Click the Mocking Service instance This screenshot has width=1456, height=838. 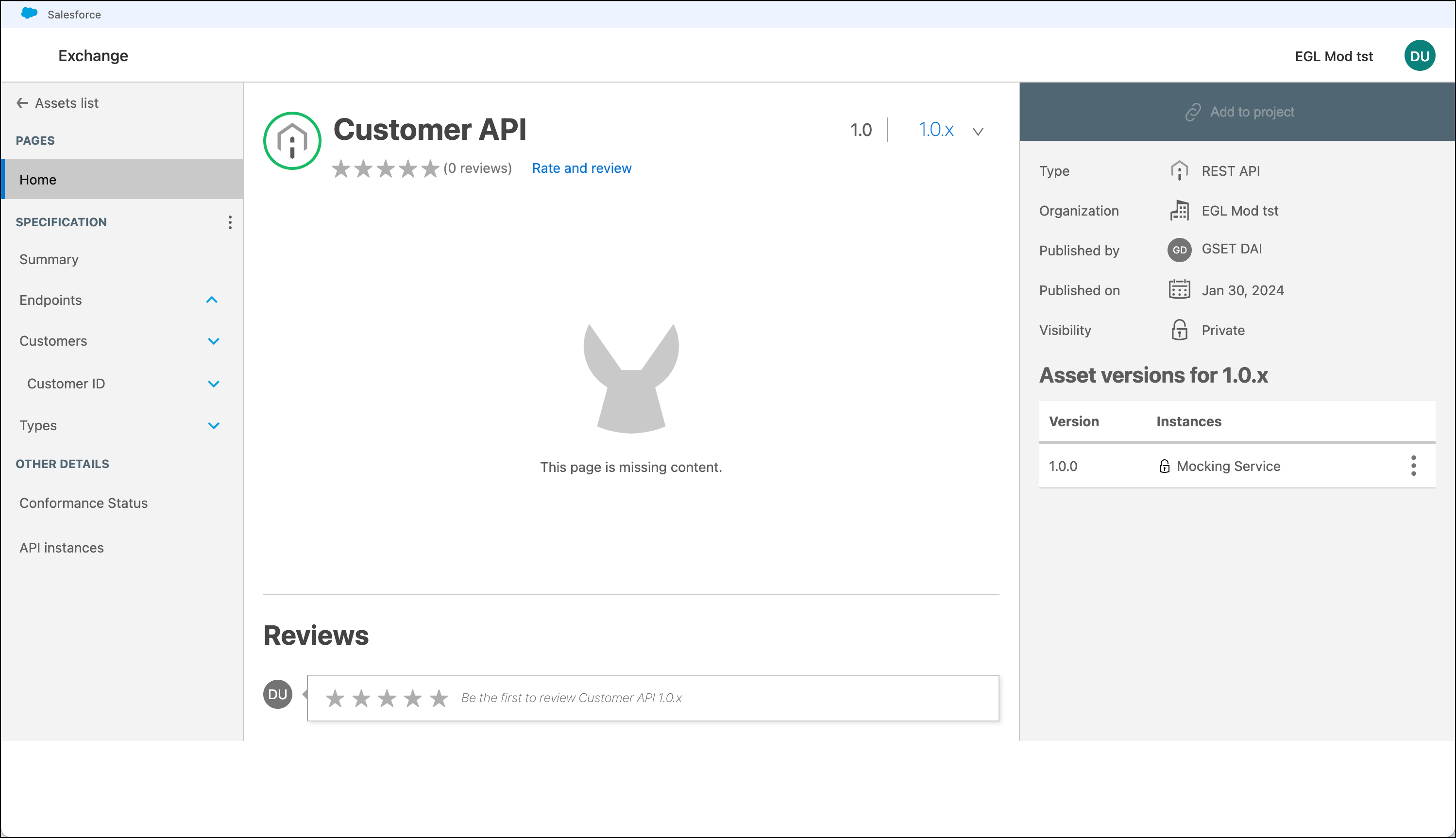(1229, 466)
